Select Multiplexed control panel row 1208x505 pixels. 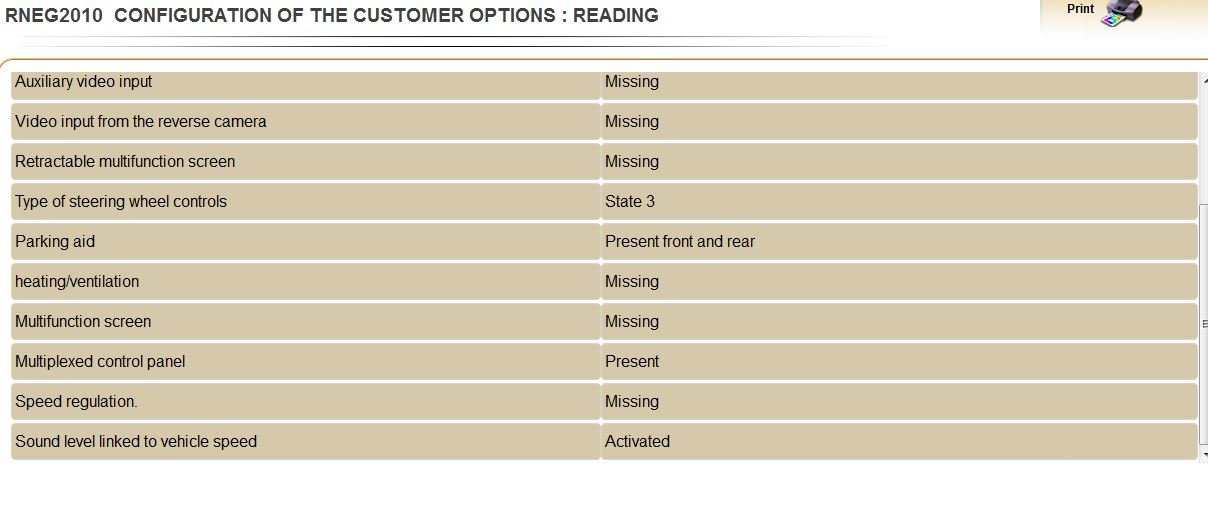pyautogui.click(x=604, y=362)
